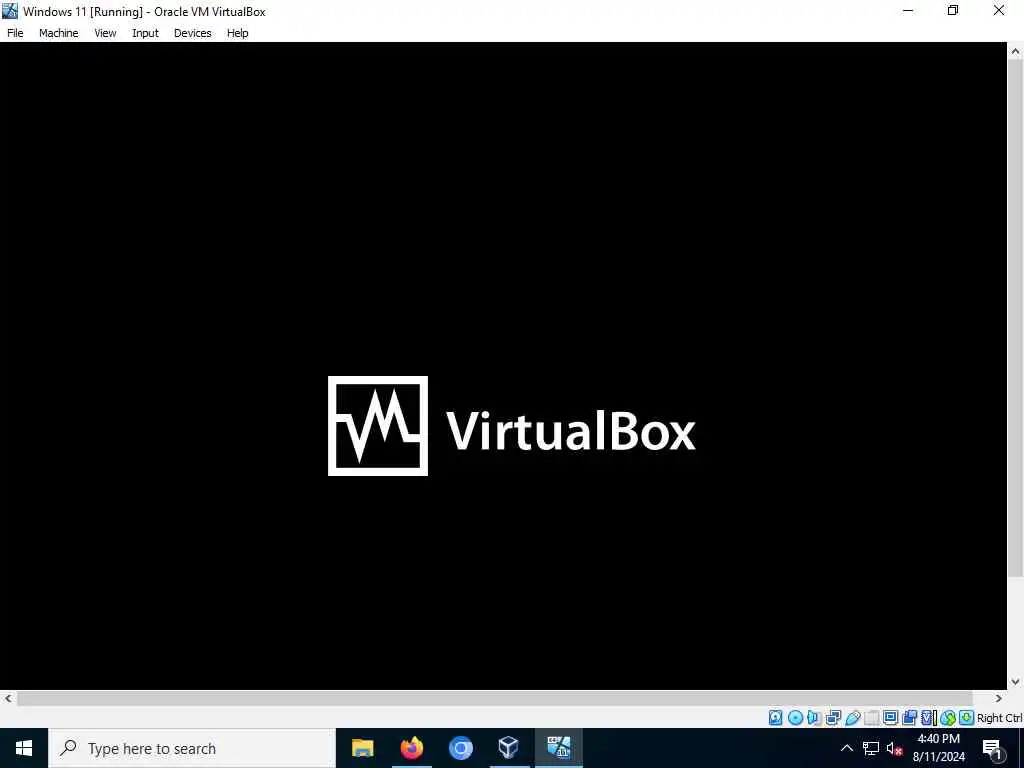Open File Explorer from the taskbar
The image size is (1024, 768).
362,748
